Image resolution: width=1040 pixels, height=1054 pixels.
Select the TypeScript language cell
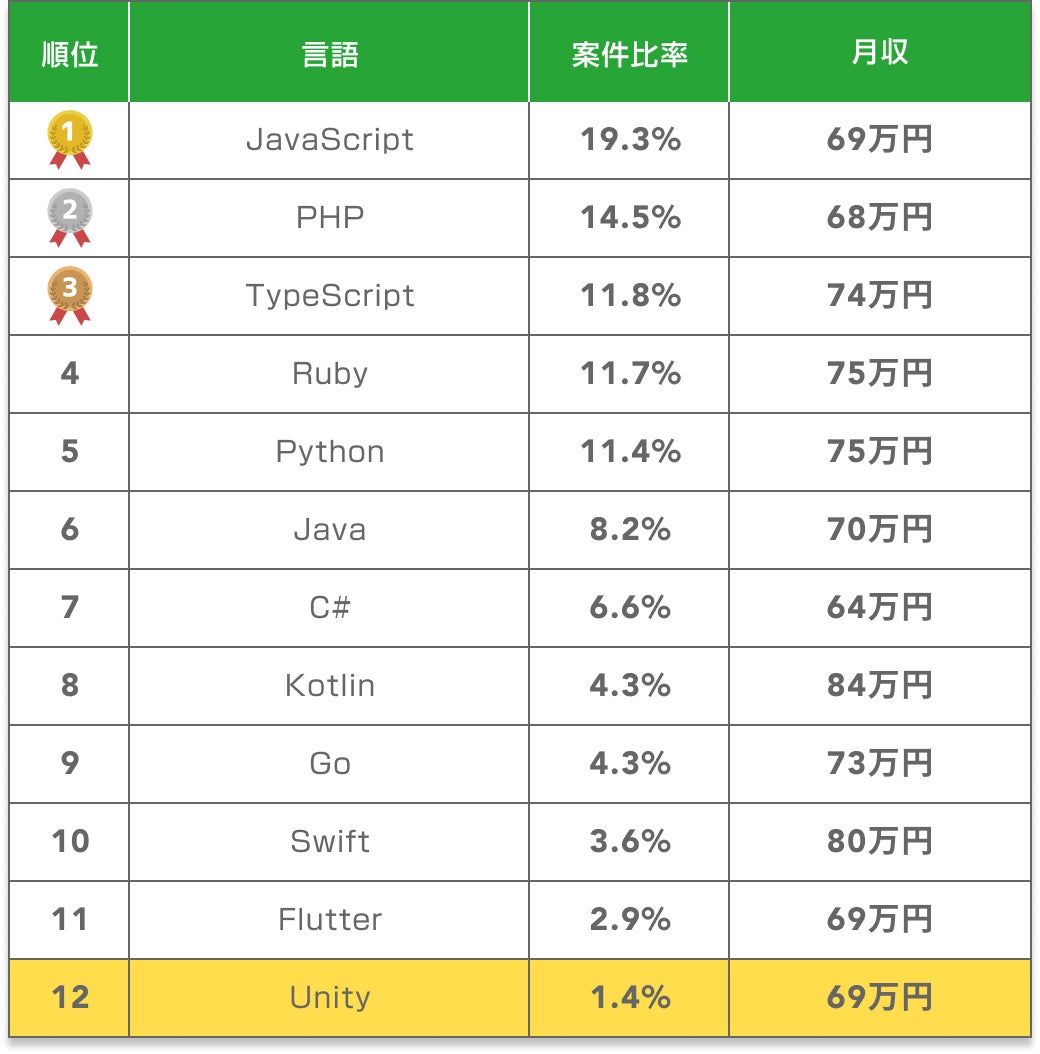click(x=329, y=296)
